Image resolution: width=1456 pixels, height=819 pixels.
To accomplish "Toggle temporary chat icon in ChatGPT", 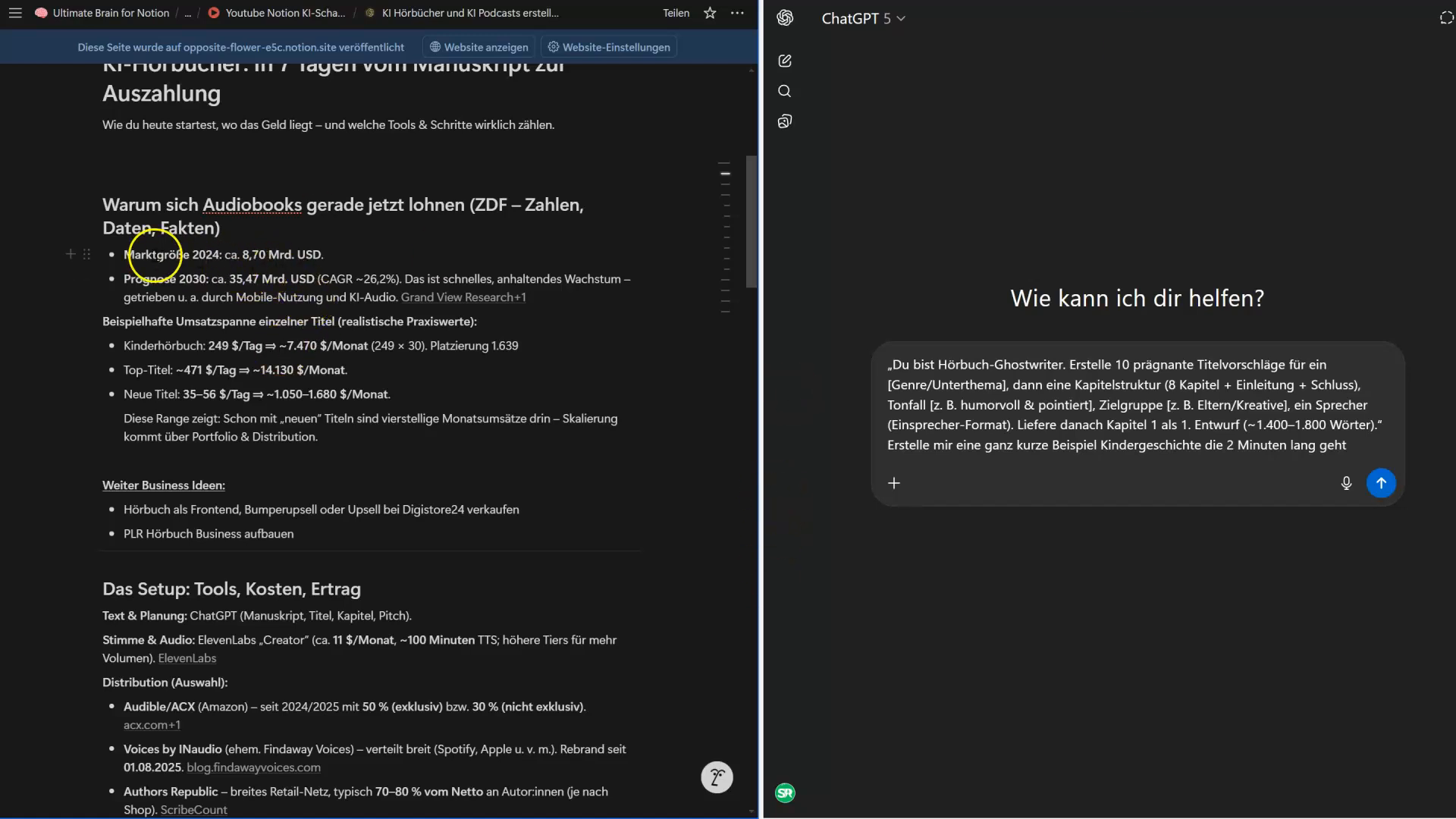I will (x=1446, y=18).
